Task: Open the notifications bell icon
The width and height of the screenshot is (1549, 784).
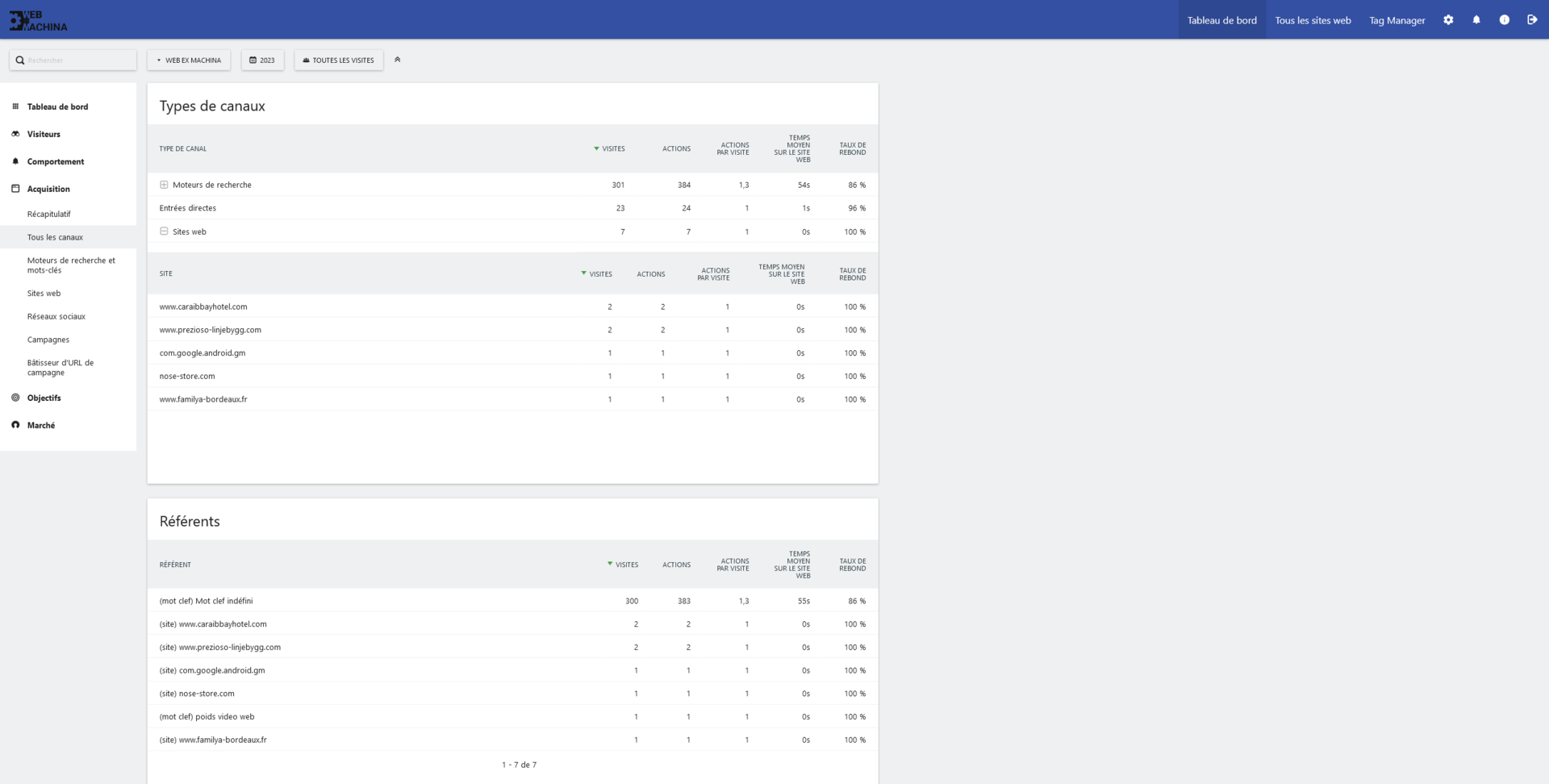Action: (1476, 20)
